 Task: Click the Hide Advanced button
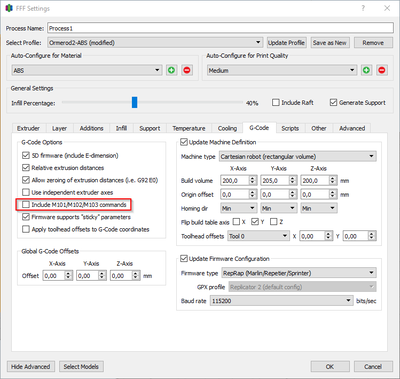(x=30, y=367)
